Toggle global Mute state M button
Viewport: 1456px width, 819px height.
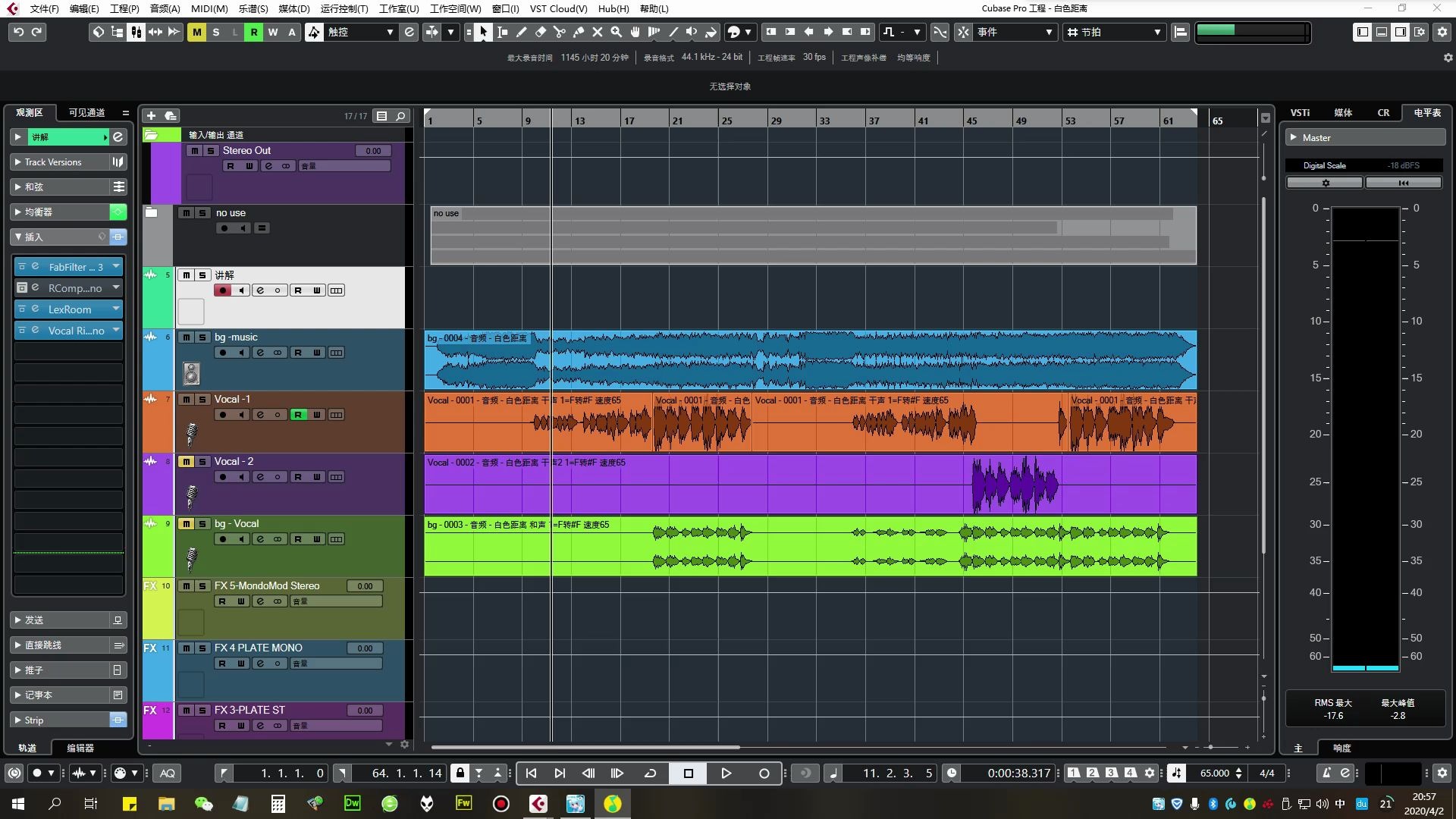(x=197, y=32)
